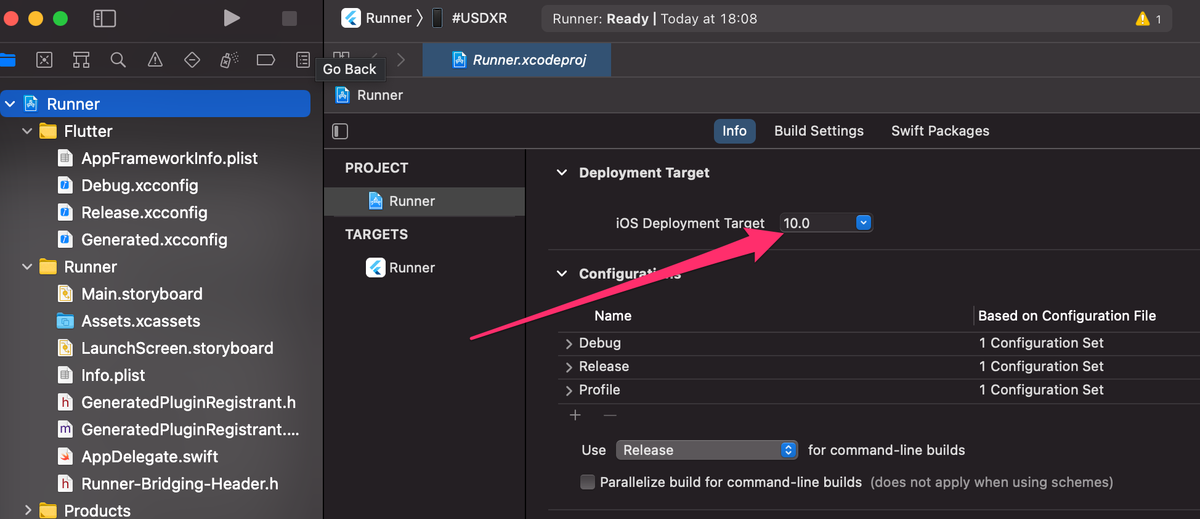Open AppFrameworkInfo.plist
Image resolution: width=1200 pixels, height=519 pixels.
coord(156,158)
